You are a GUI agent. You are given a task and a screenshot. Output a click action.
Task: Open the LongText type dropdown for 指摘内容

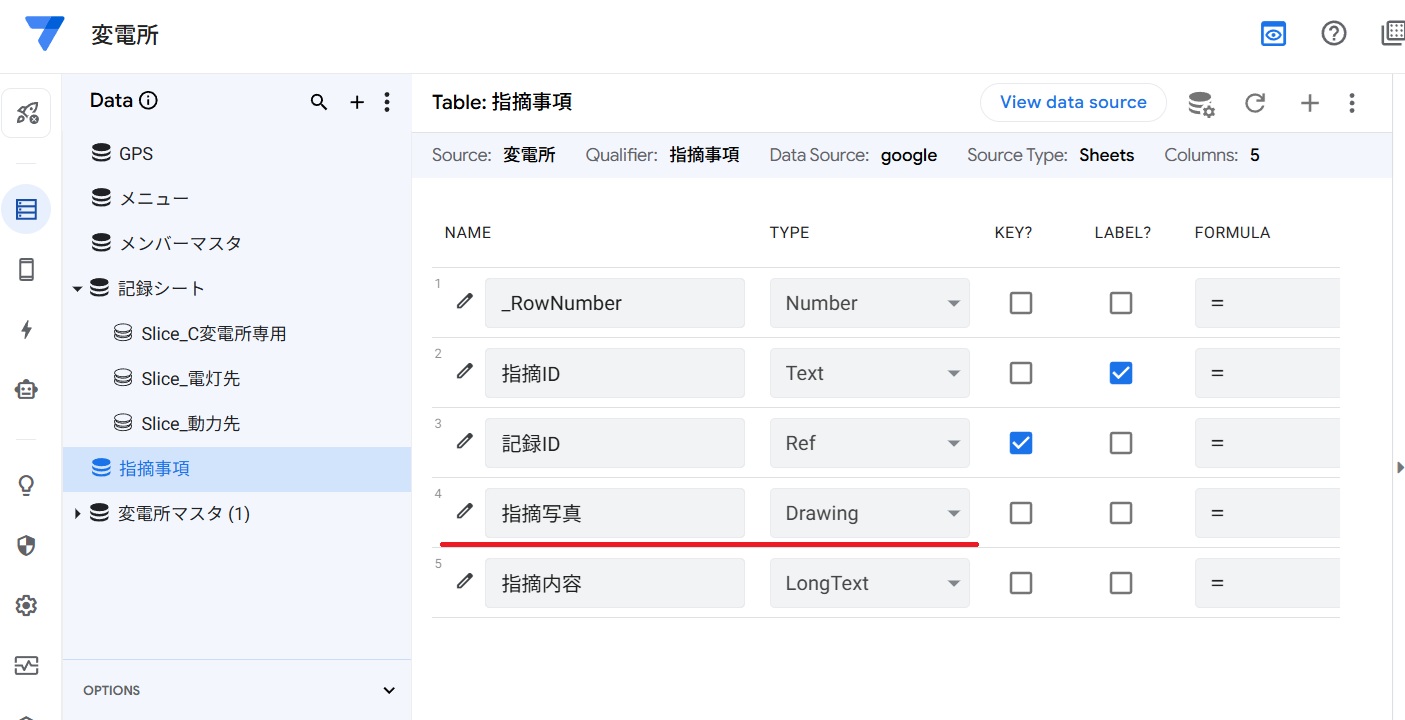pyautogui.click(x=869, y=583)
